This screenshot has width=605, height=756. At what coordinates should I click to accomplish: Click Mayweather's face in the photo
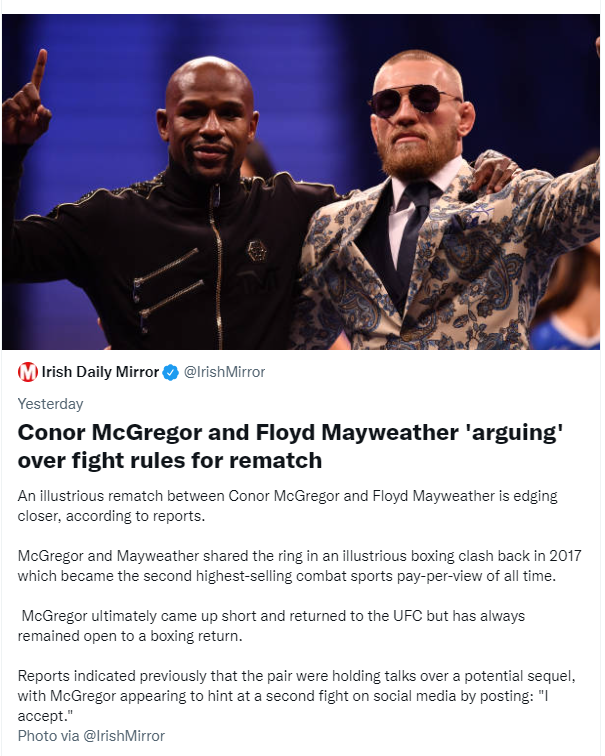[x=210, y=123]
